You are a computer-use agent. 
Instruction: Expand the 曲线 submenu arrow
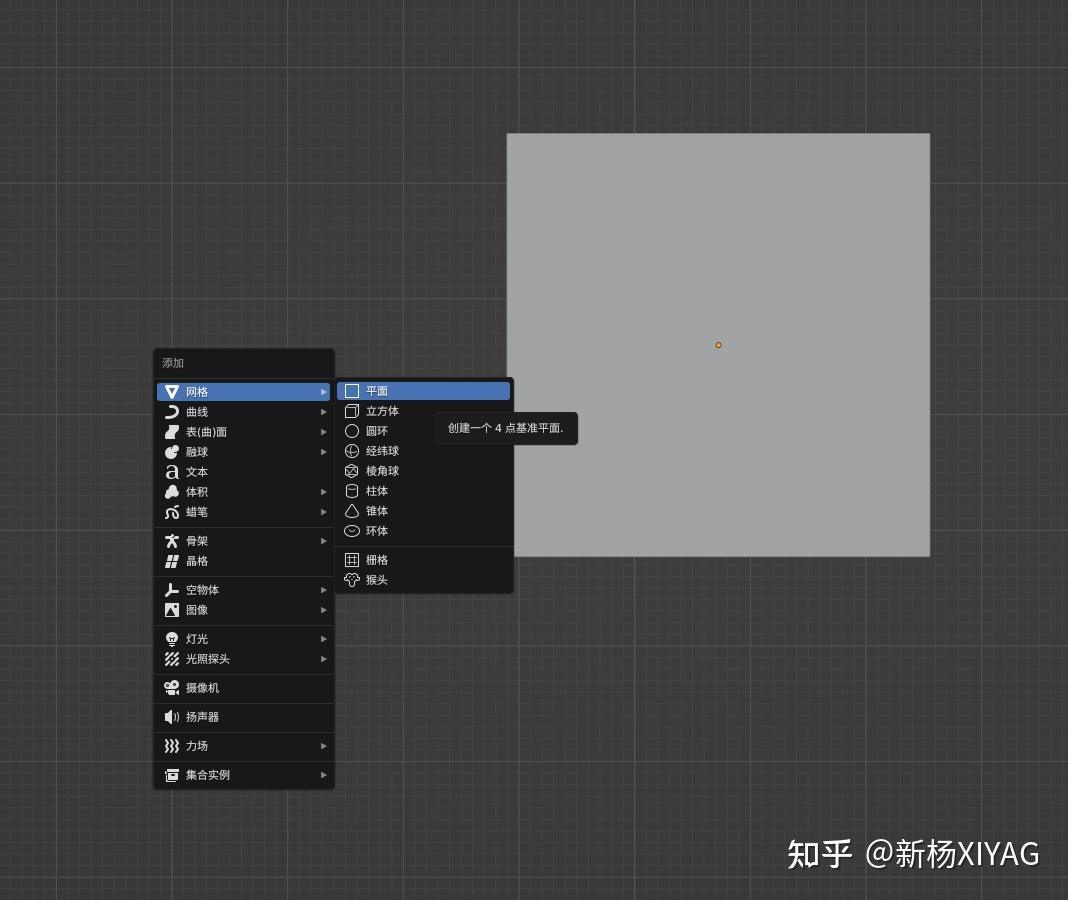tap(324, 412)
